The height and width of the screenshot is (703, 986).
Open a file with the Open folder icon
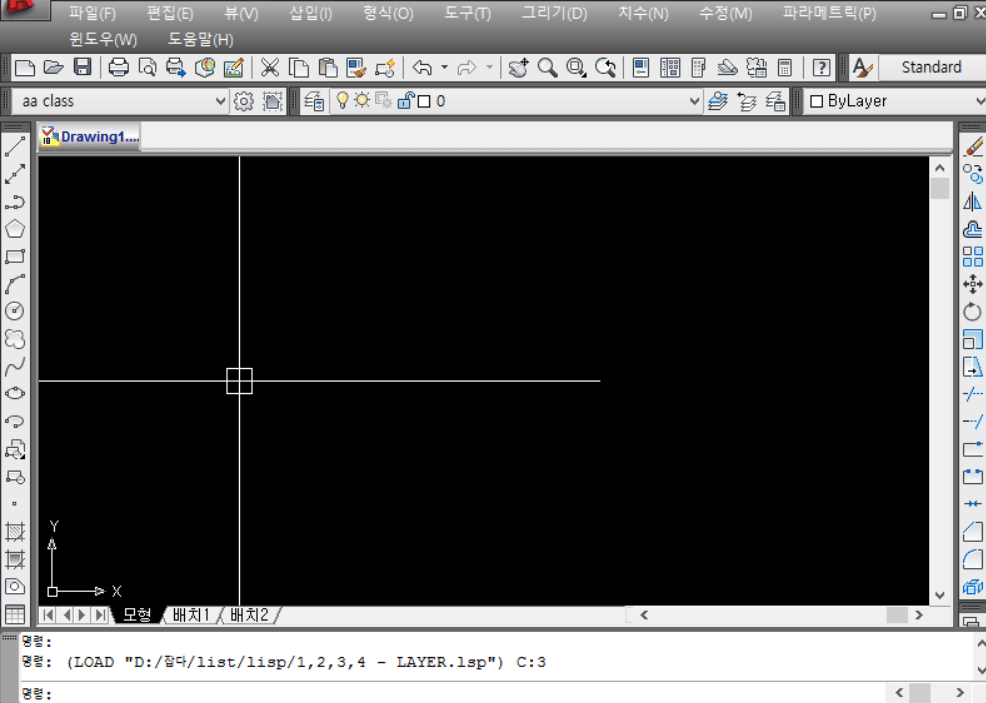(53, 67)
